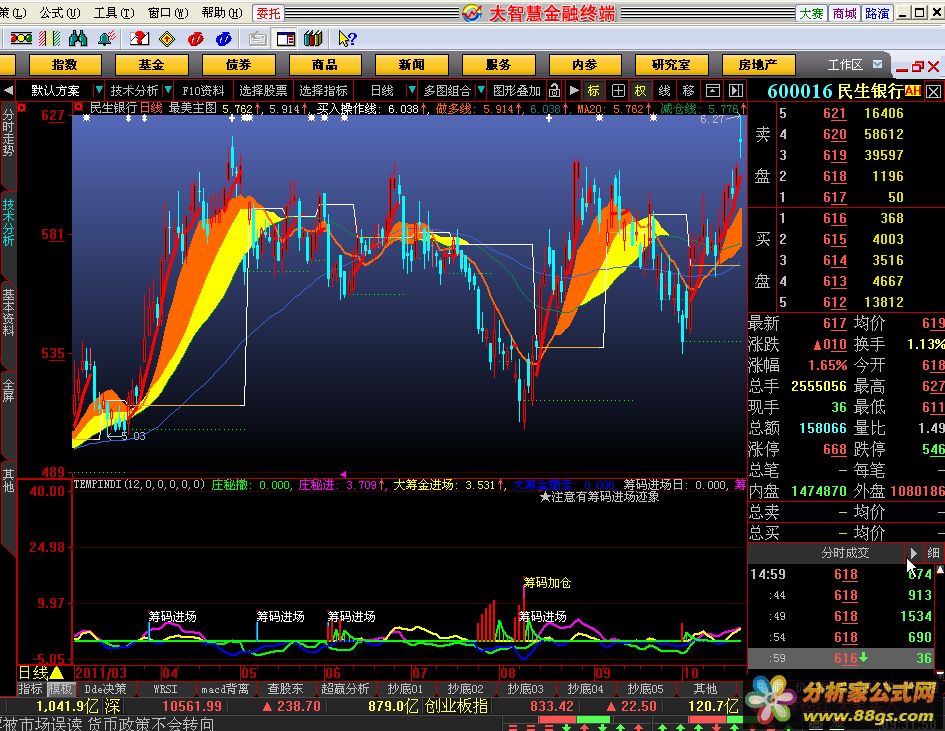The image size is (945, 731).
Task: Click the 商城 button in title bar
Action: tap(844, 13)
